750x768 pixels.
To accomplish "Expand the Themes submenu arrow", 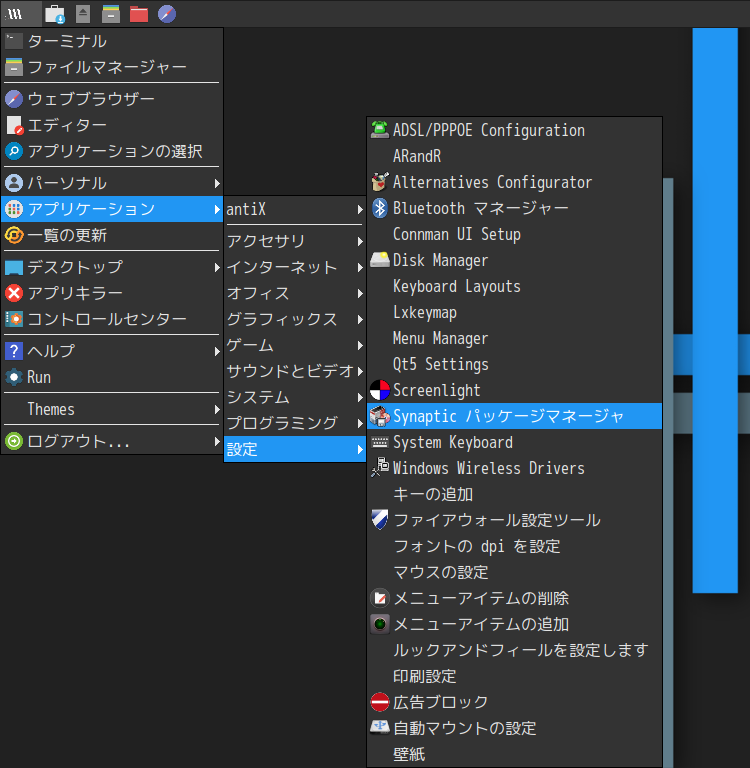I will 217,409.
